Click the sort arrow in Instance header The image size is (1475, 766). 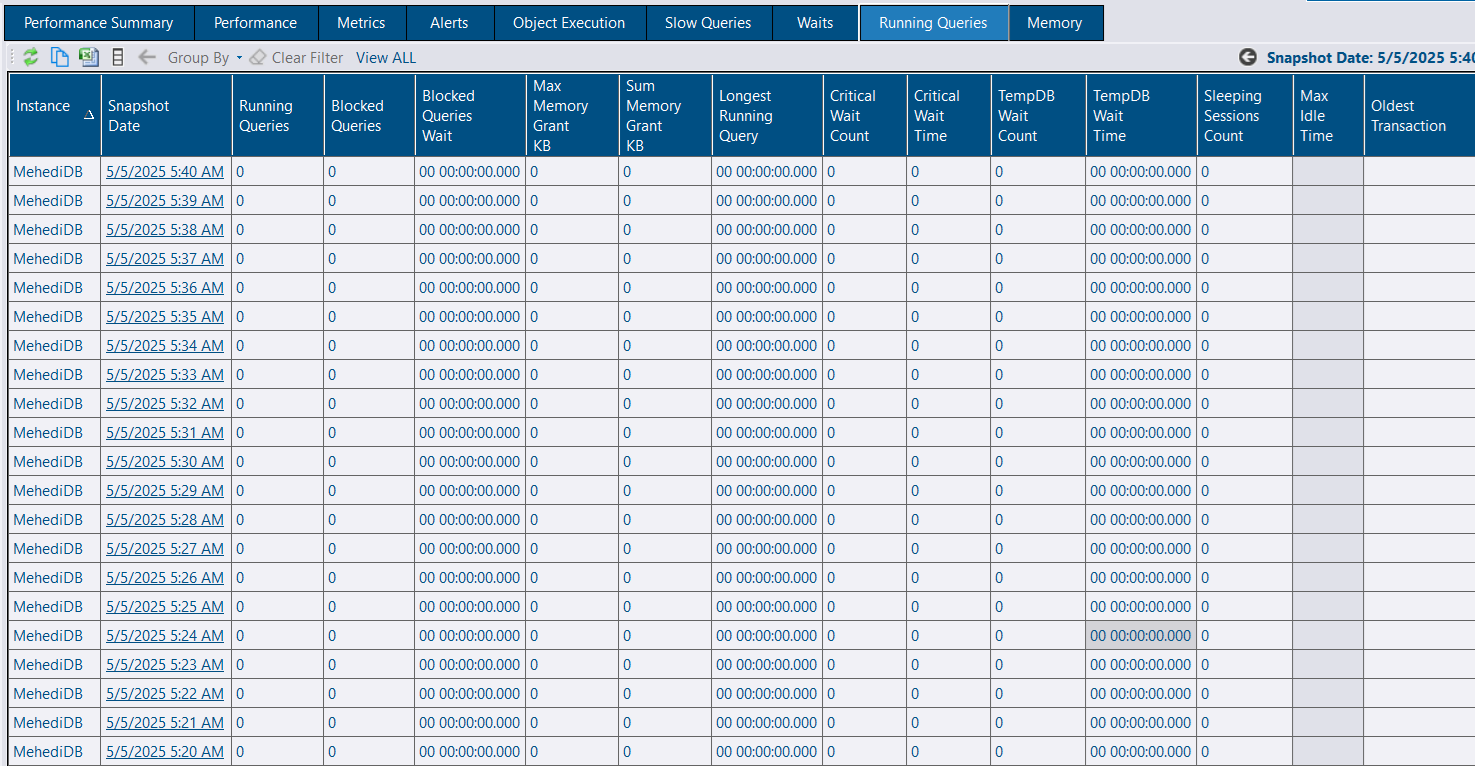coord(88,115)
